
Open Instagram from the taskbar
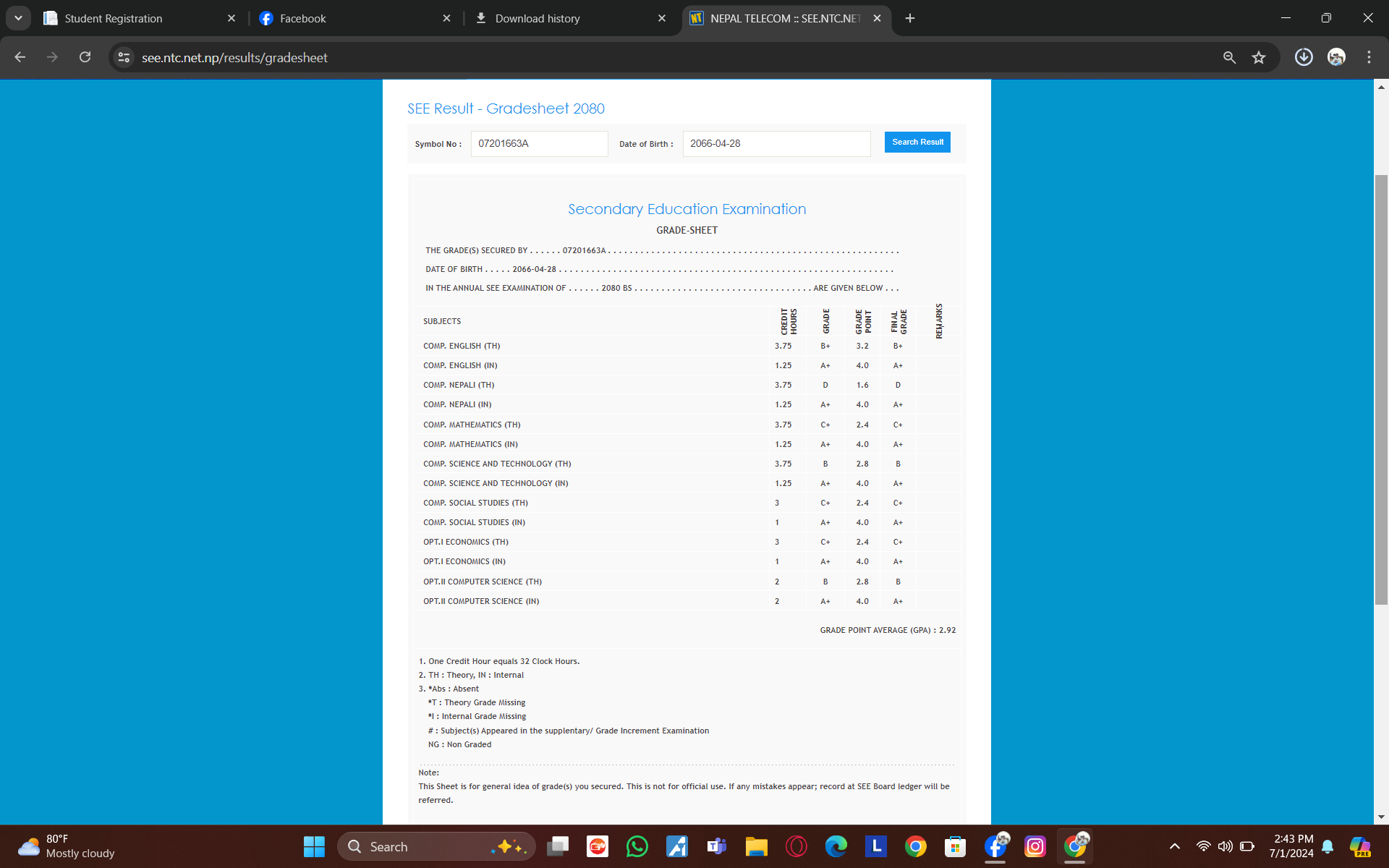[1035, 846]
